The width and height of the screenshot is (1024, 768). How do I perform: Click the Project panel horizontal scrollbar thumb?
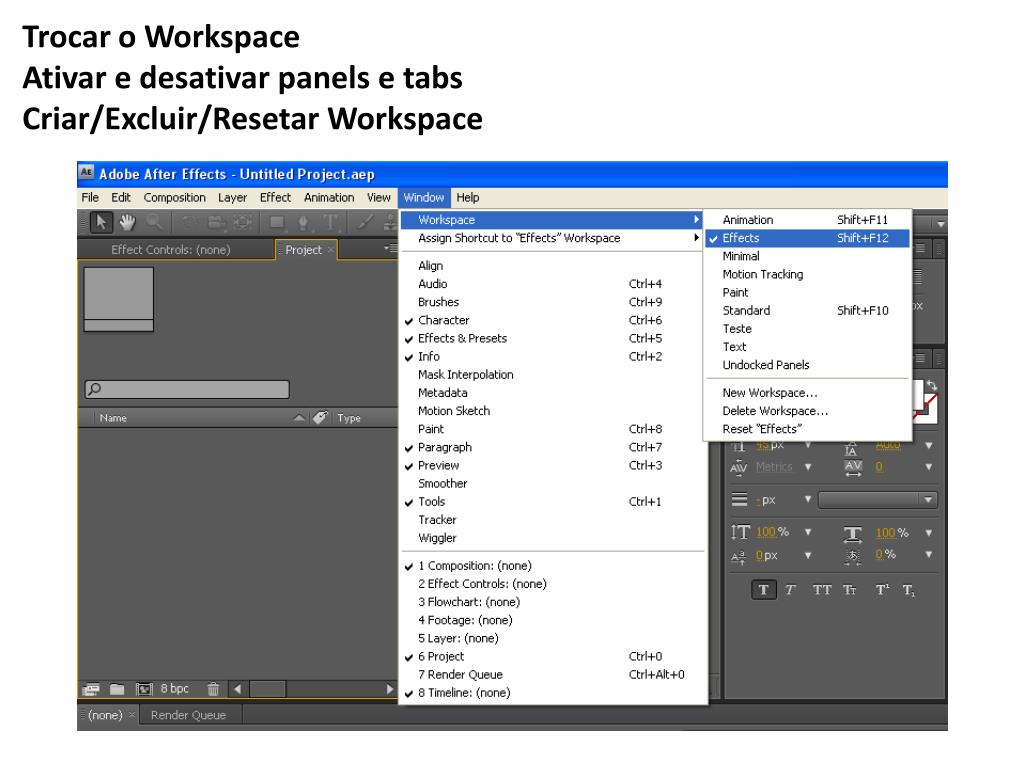(268, 689)
